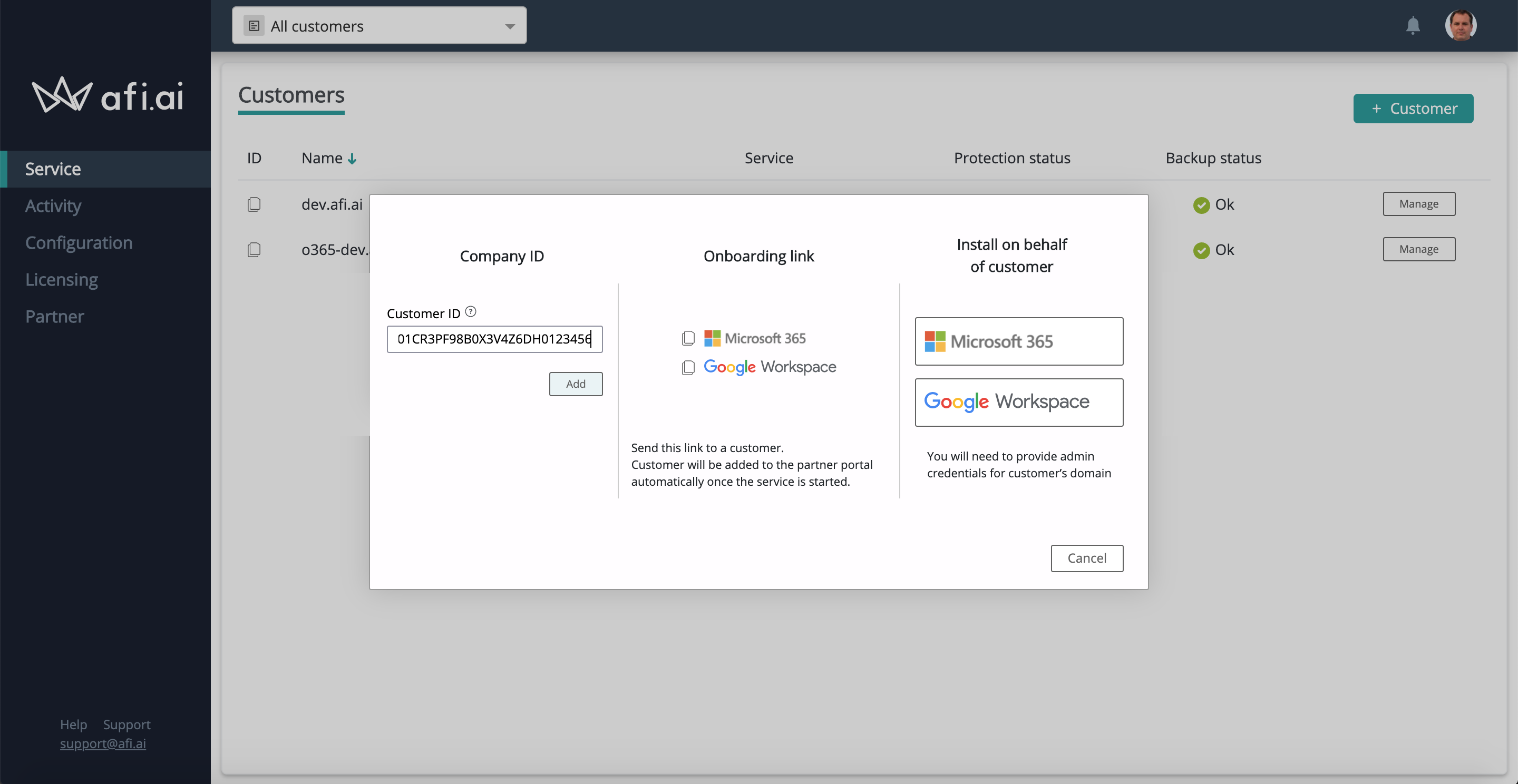This screenshot has width=1518, height=784.
Task: Cancel the add customer dialog
Action: point(1087,558)
